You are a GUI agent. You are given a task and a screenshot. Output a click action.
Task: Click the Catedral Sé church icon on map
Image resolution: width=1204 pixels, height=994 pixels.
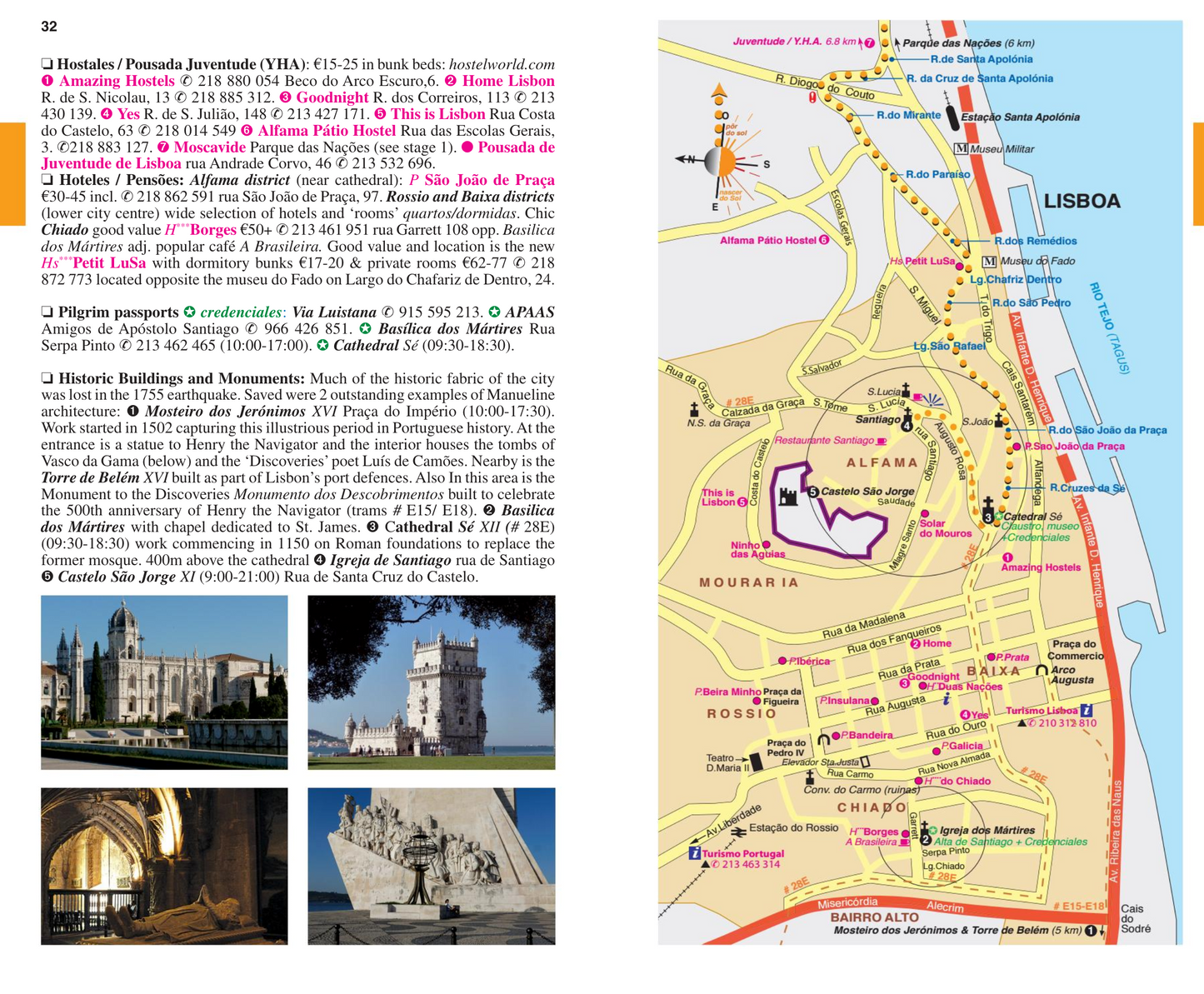[x=988, y=508]
